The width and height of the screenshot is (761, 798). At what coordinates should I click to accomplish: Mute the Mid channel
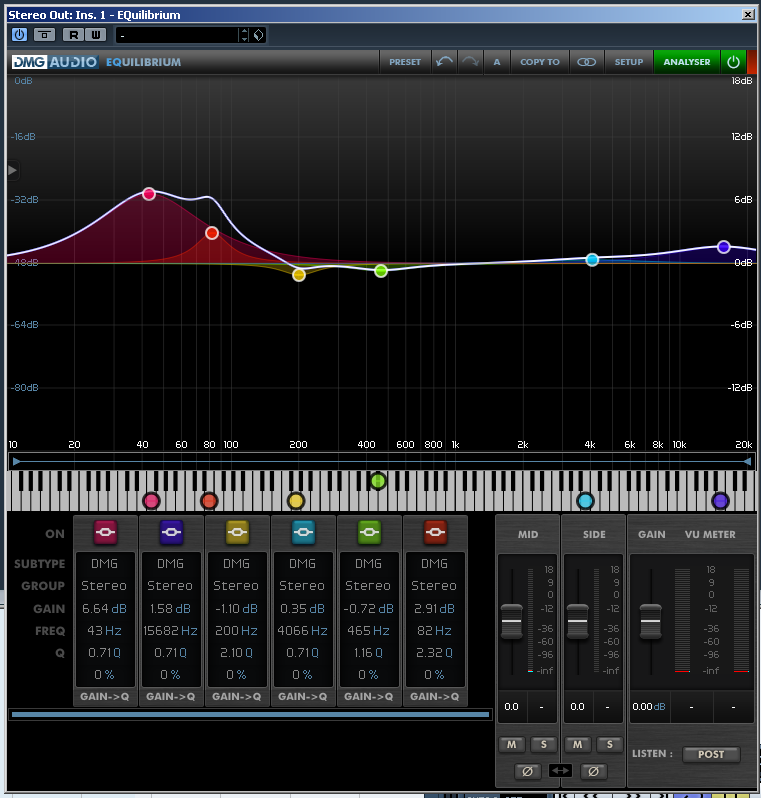tap(512, 745)
